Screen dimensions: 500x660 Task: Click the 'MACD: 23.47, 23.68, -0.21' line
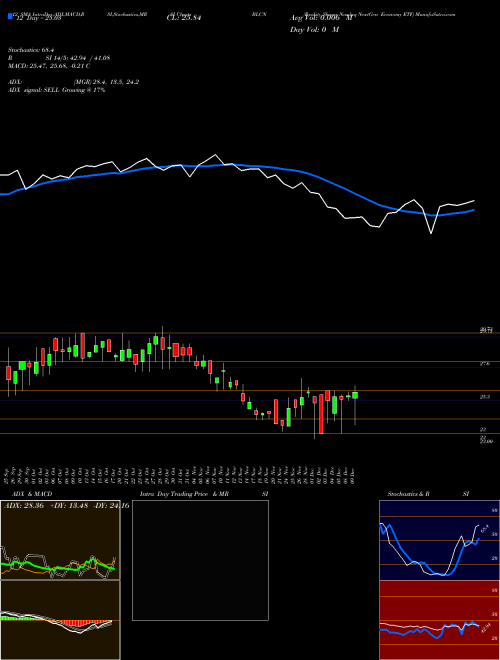pos(49,66)
